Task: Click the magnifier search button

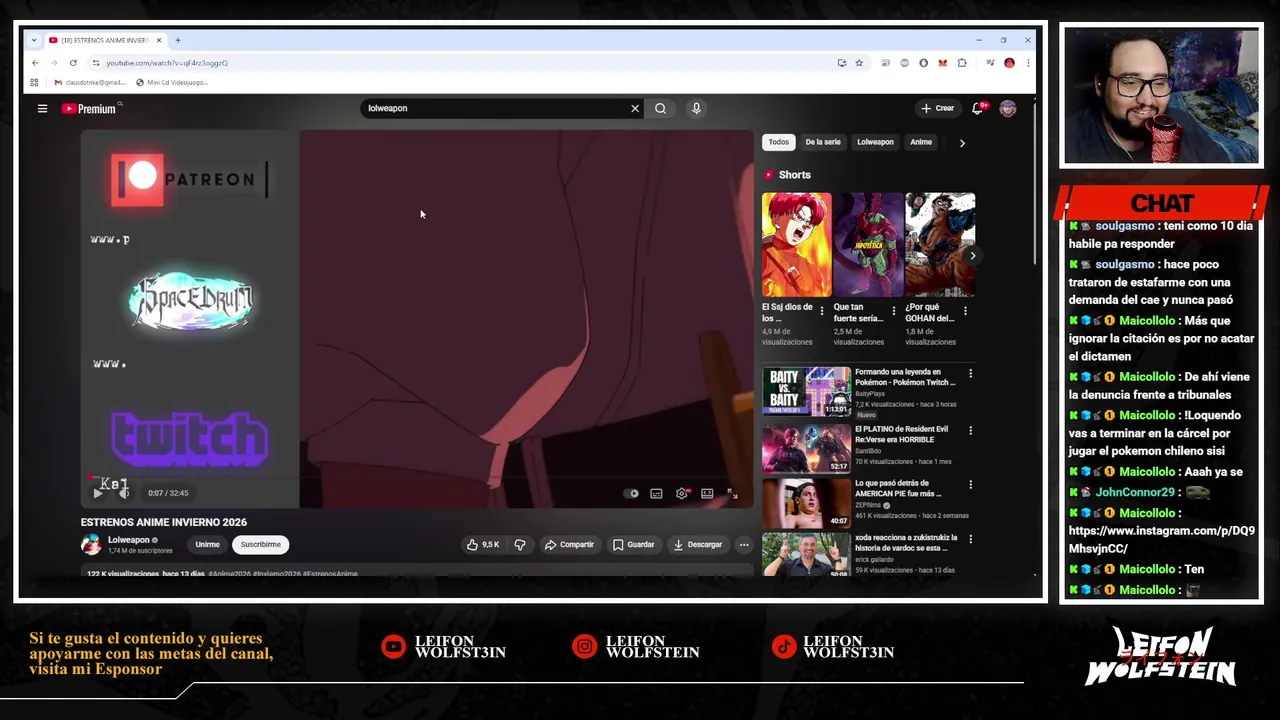Action: [660, 108]
